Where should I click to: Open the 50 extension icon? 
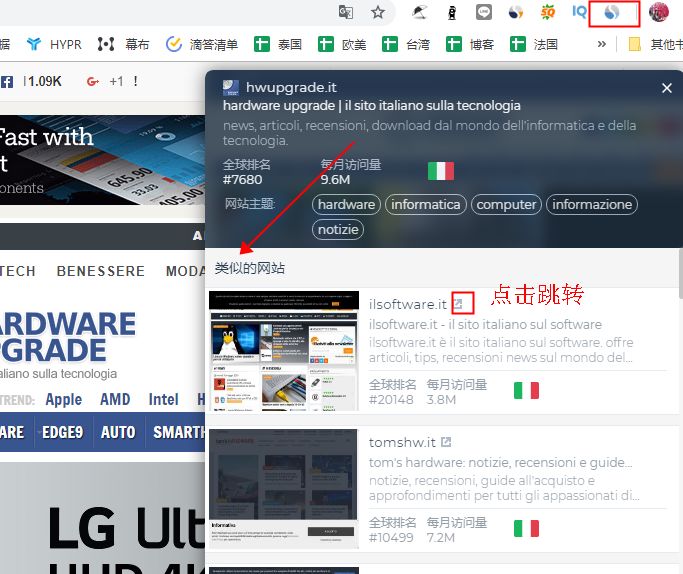tap(548, 12)
